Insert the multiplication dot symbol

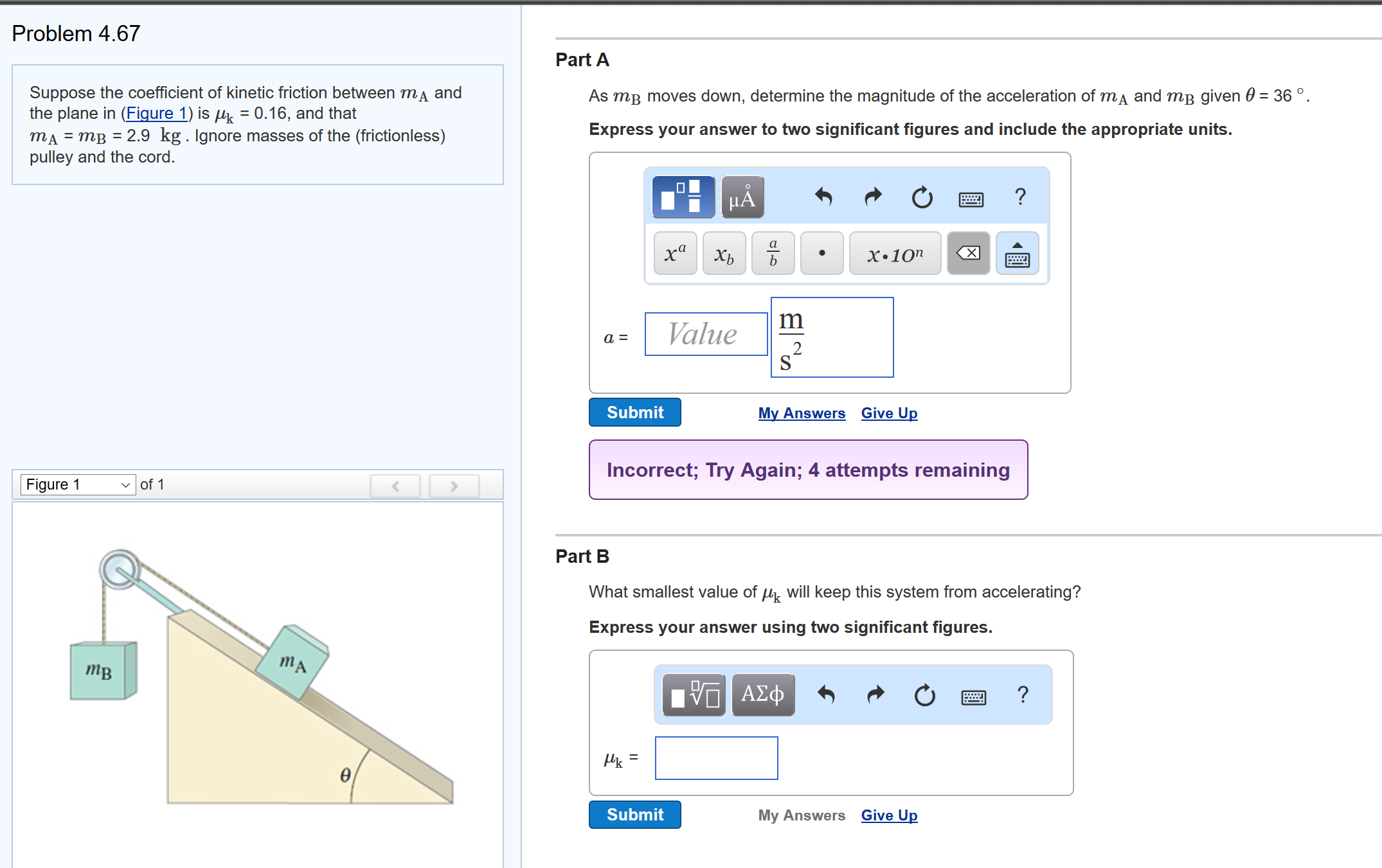[822, 253]
